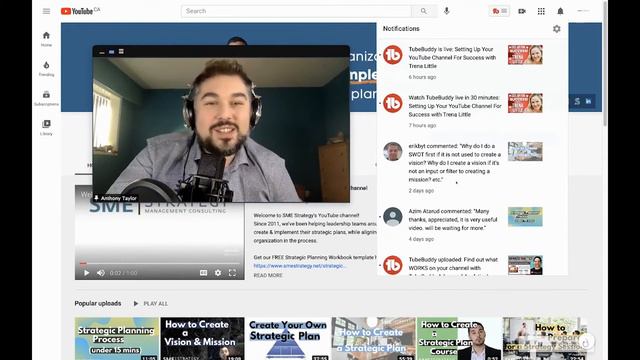Toggle subtitles on the trailer player
Image resolution: width=640 pixels, height=360 pixels.
(x=203, y=273)
